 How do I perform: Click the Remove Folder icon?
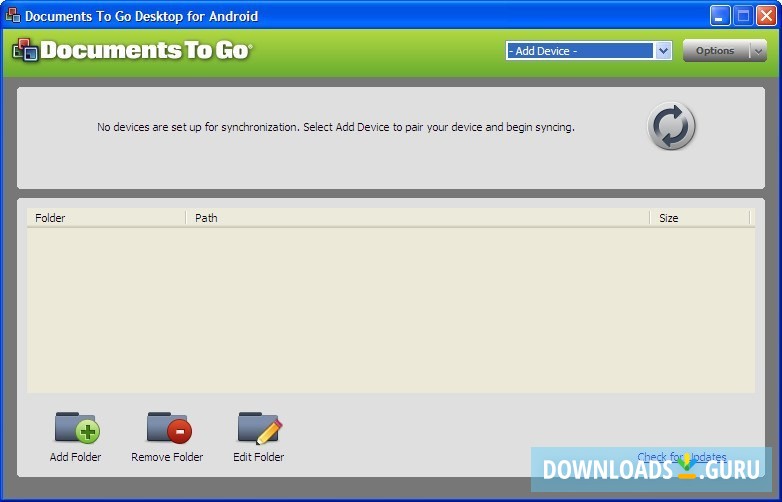point(169,428)
